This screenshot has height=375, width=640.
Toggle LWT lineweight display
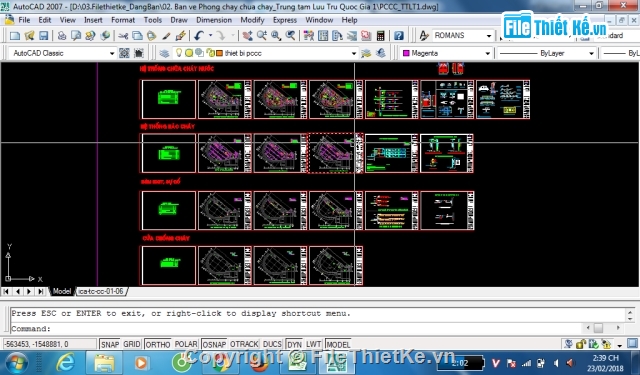click(x=313, y=344)
